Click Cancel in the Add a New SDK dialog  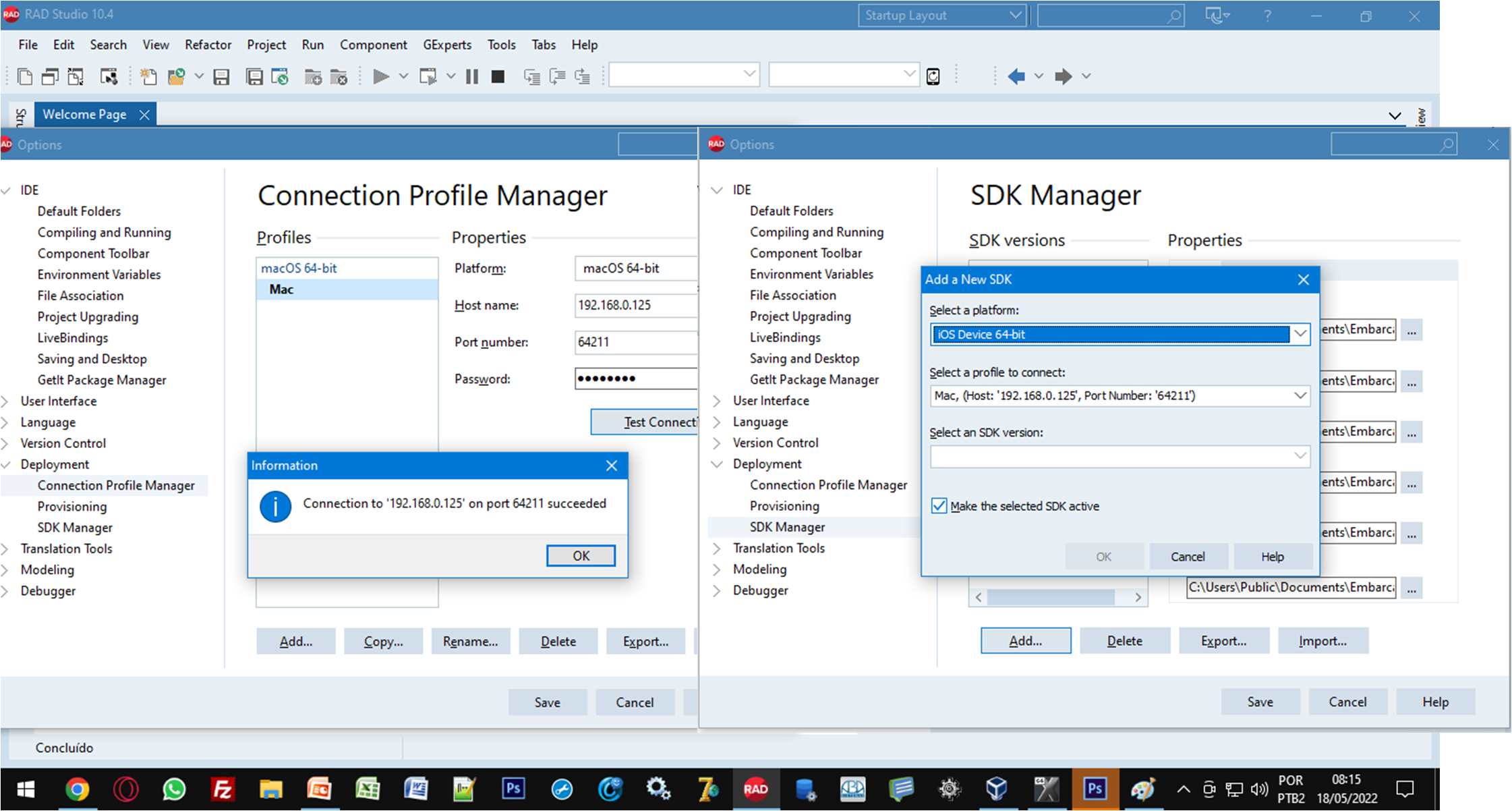coord(1188,557)
